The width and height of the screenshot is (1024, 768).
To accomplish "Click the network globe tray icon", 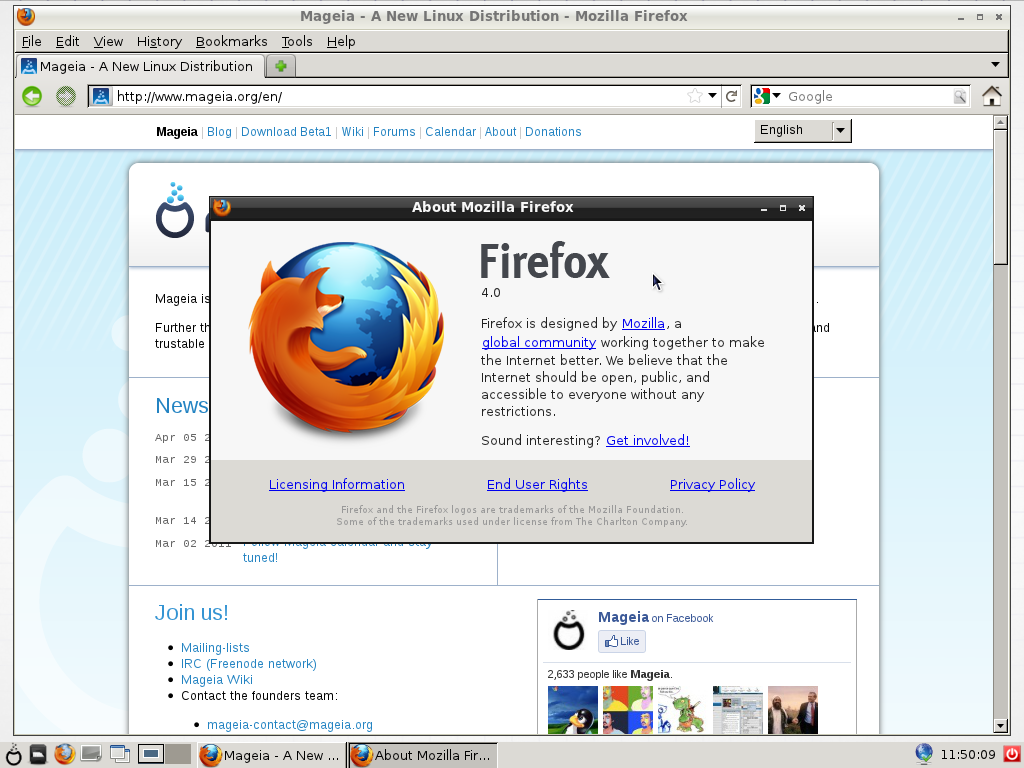I will [923, 754].
